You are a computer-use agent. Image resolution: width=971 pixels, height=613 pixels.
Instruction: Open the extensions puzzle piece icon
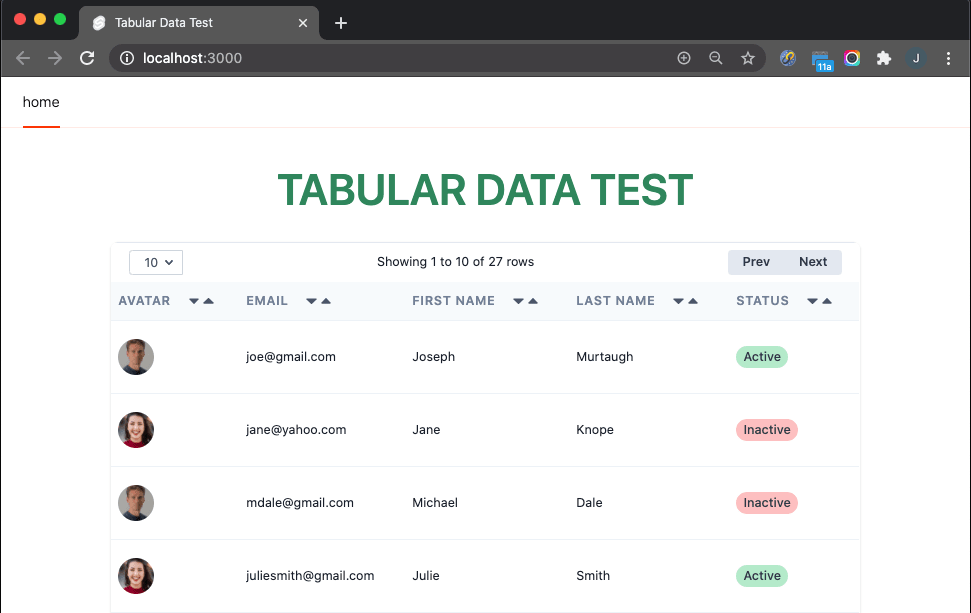[884, 58]
